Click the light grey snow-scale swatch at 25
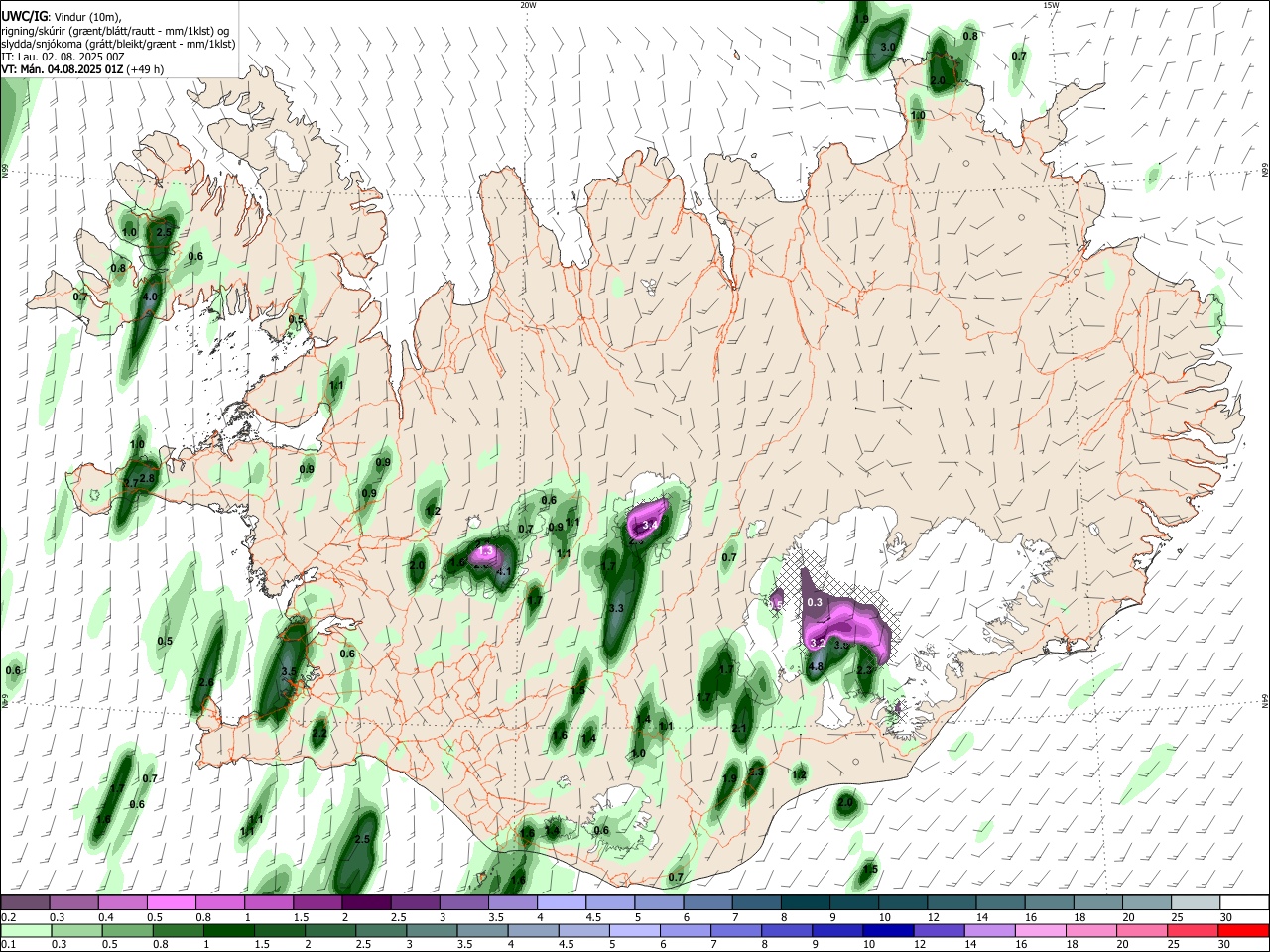The image size is (1270, 952). pos(1194,903)
